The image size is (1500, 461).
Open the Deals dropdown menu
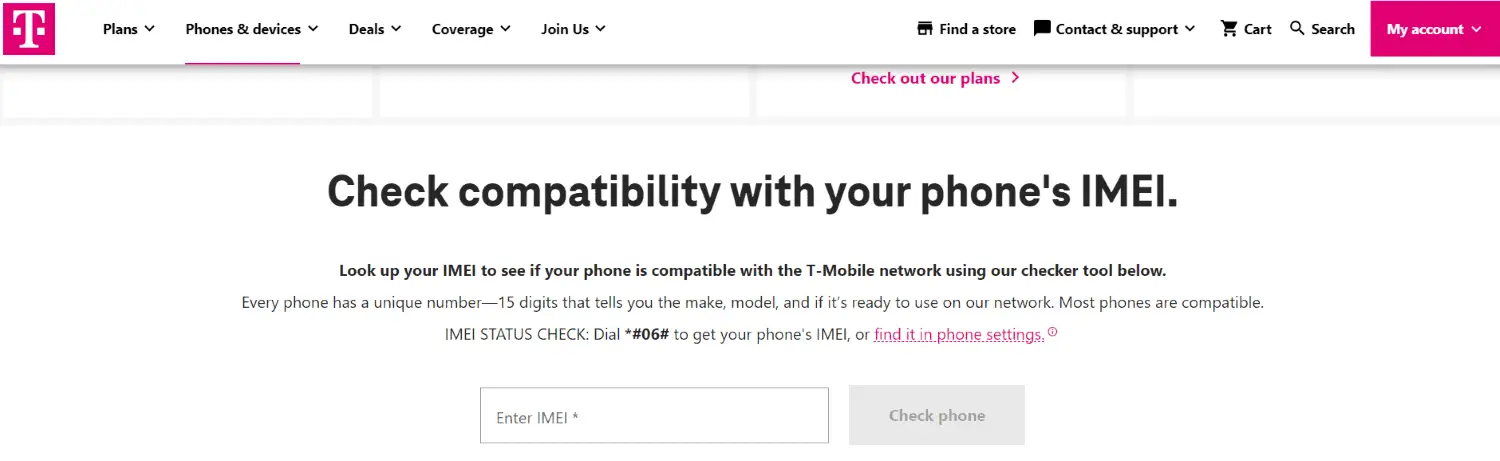[375, 29]
